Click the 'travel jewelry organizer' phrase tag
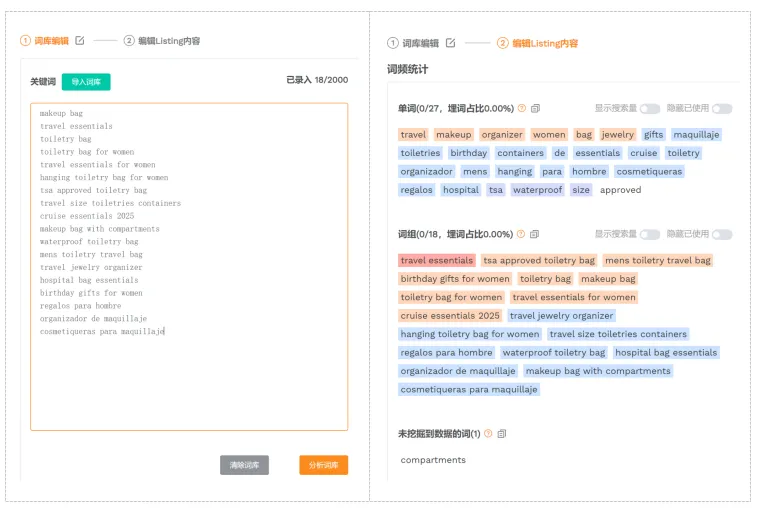Image resolution: width=762 pixels, height=510 pixels. click(562, 316)
